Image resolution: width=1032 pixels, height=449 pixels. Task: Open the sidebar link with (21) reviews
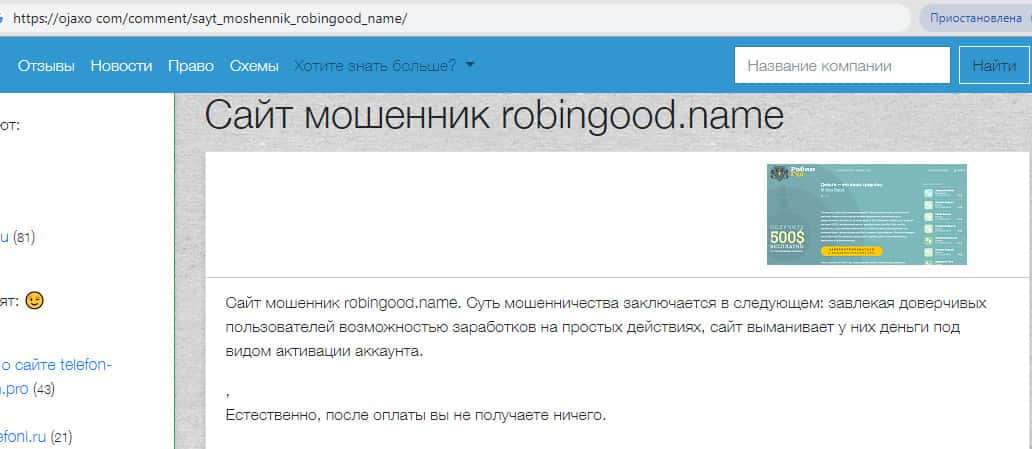tap(23, 436)
